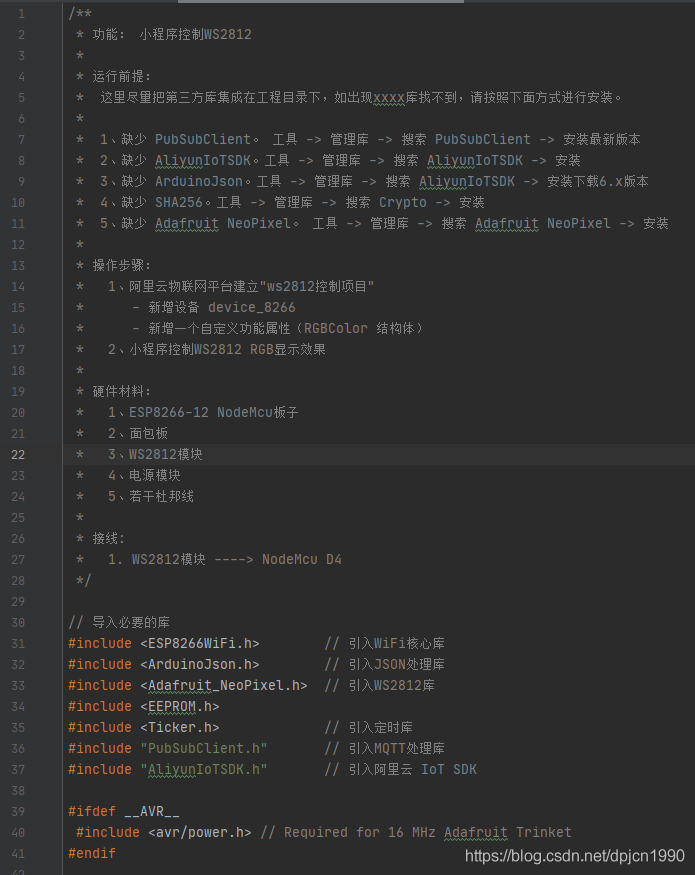This screenshot has width=695, height=875.
Task: Click '<ArduinoJson.h>' include on line 32
Action: coord(200,665)
